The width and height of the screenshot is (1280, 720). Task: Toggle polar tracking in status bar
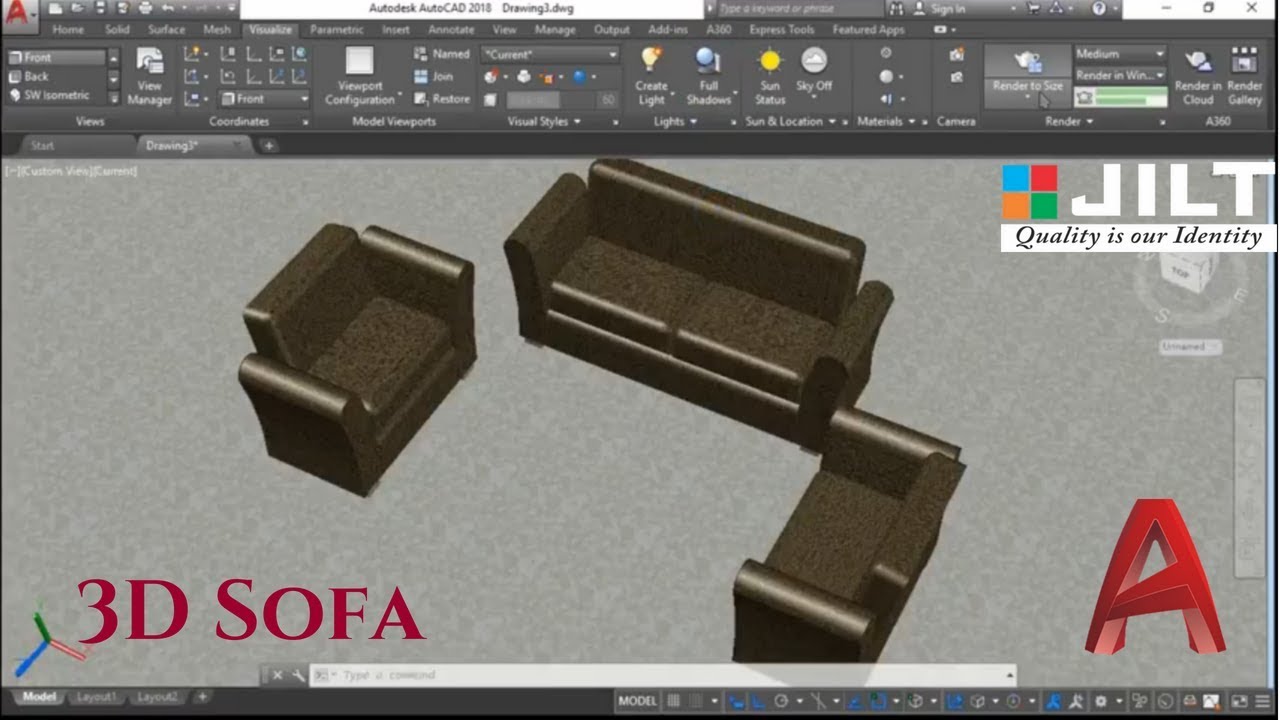tap(782, 701)
